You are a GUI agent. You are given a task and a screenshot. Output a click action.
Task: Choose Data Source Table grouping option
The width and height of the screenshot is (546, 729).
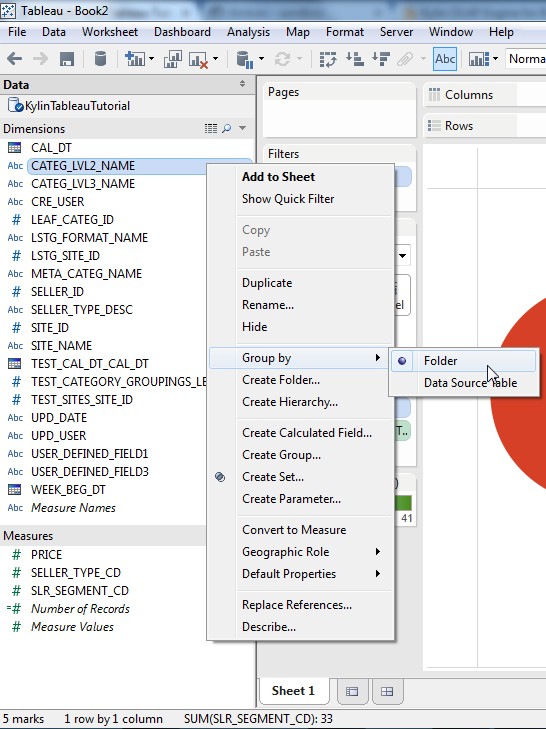pyautogui.click(x=470, y=383)
